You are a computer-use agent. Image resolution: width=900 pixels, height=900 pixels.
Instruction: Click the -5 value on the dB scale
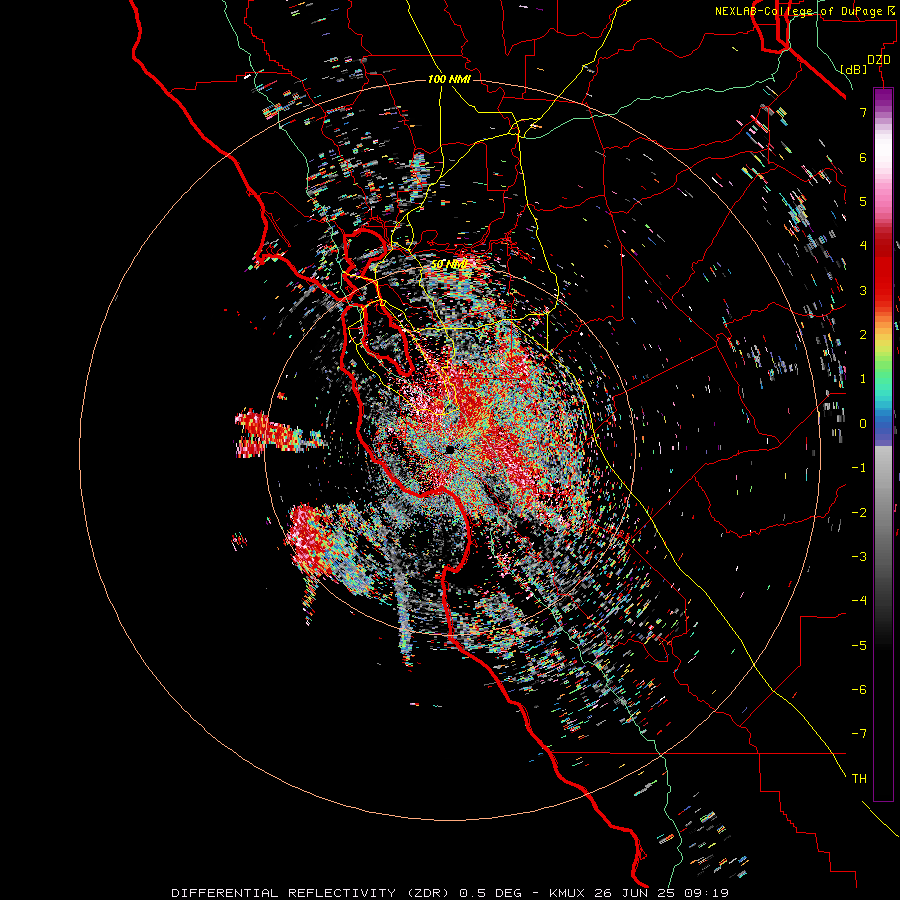tap(859, 646)
